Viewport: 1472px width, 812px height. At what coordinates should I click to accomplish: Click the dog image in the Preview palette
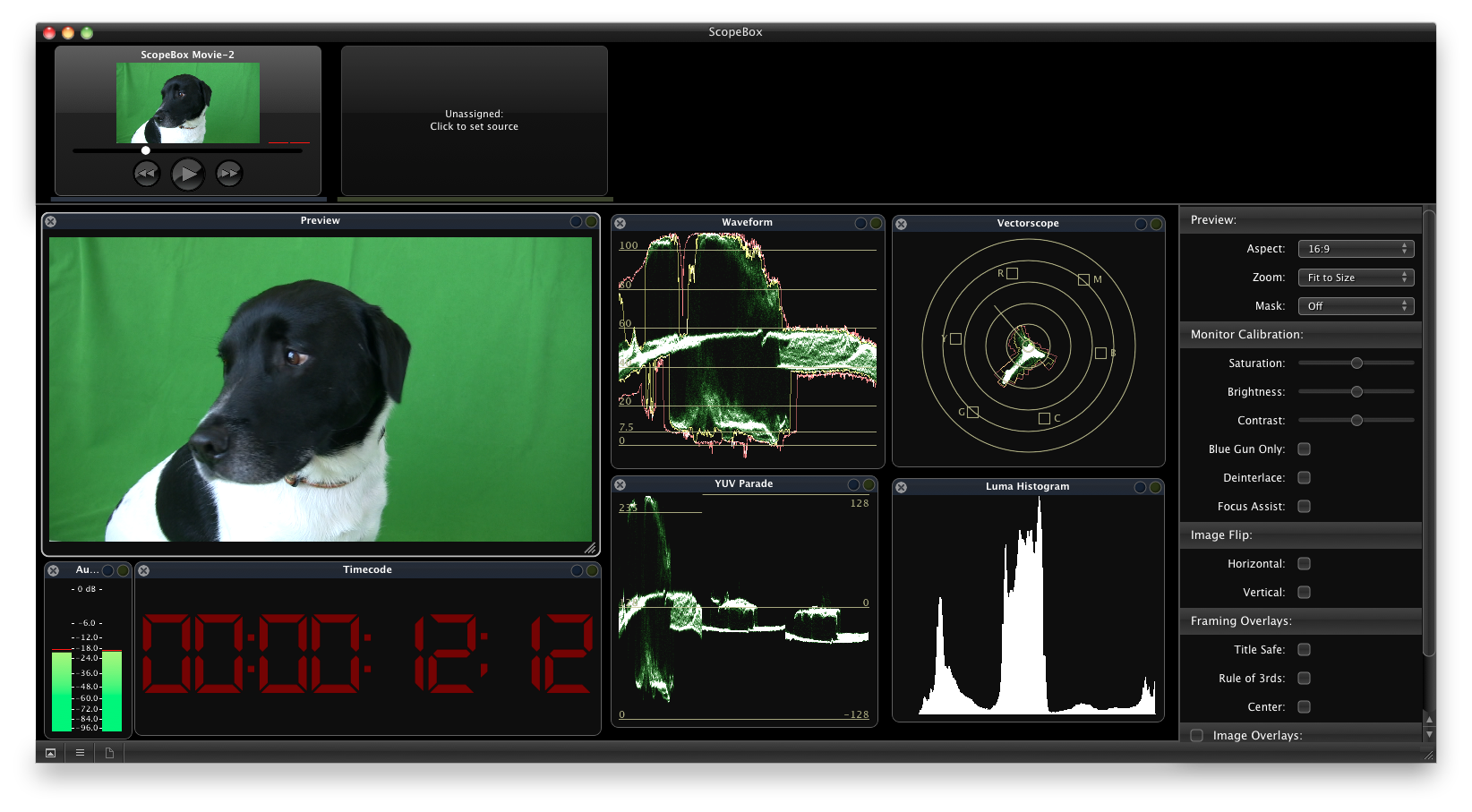[x=321, y=389]
